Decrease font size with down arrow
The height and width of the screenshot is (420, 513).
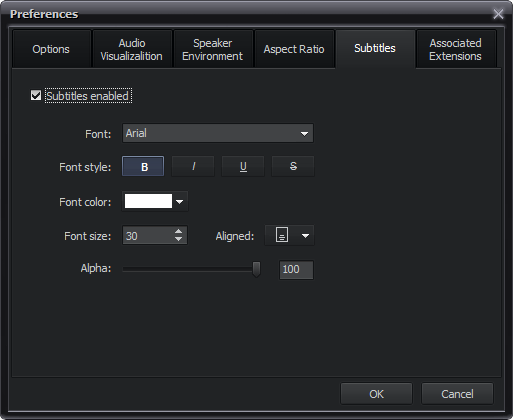point(178,239)
